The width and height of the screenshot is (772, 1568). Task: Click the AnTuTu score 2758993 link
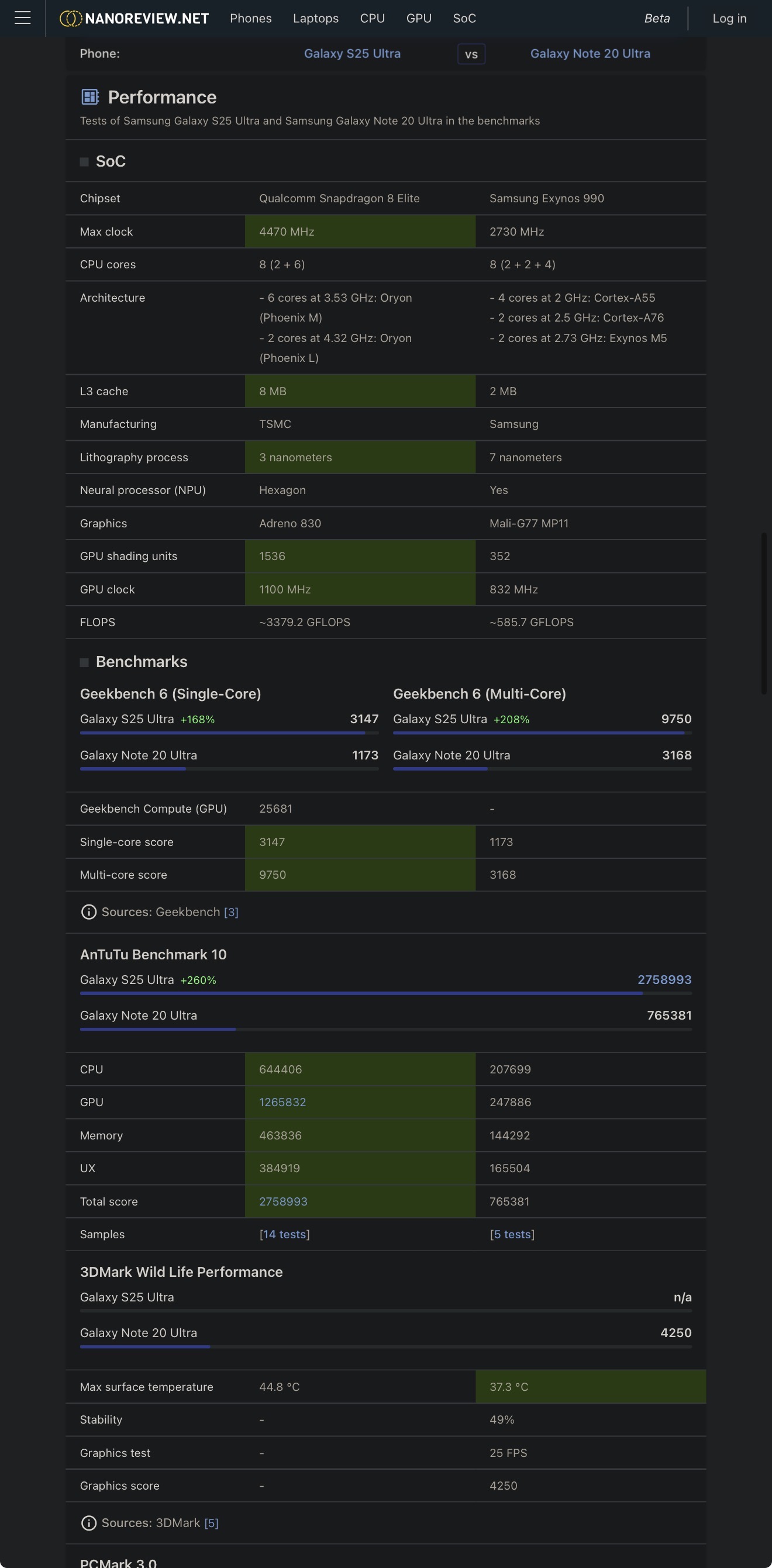coord(664,979)
